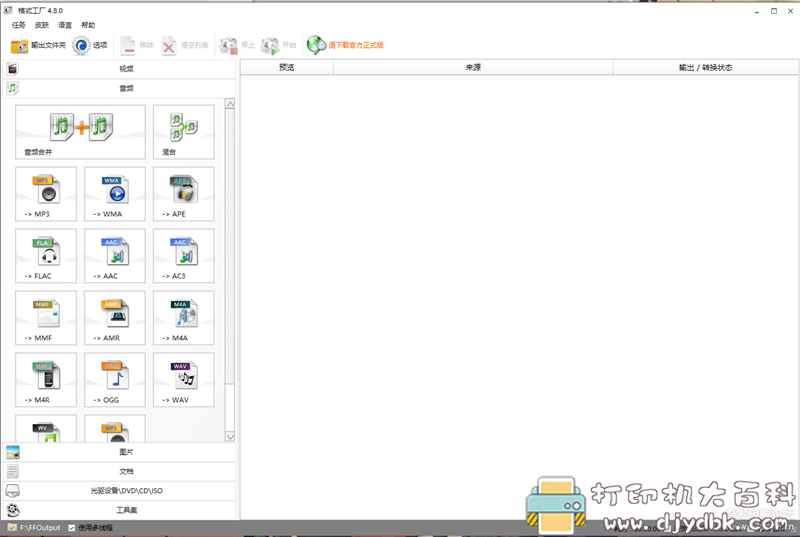Image resolution: width=800 pixels, height=537 pixels.
Task: Click the start (开始) toolbar button
Action: tap(279, 45)
